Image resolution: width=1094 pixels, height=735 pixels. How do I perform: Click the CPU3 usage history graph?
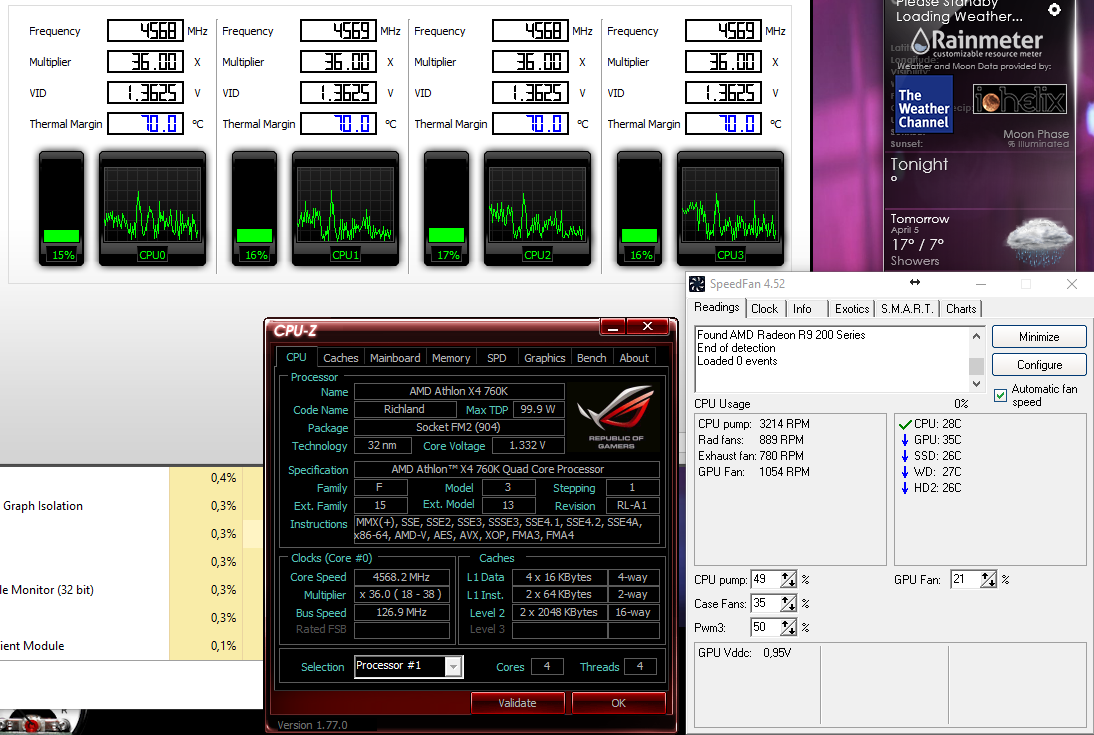click(x=730, y=205)
